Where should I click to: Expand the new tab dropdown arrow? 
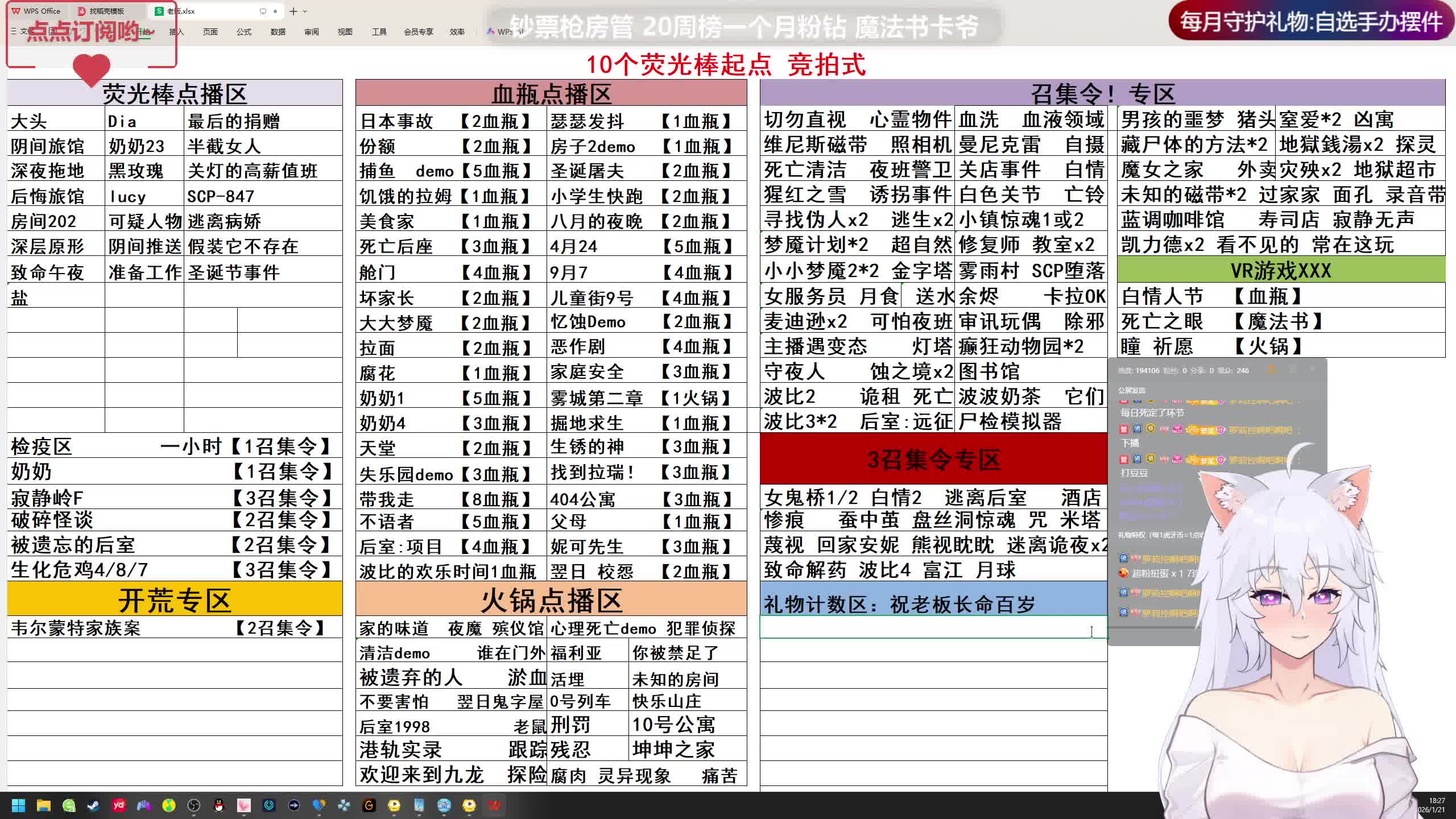point(305,11)
